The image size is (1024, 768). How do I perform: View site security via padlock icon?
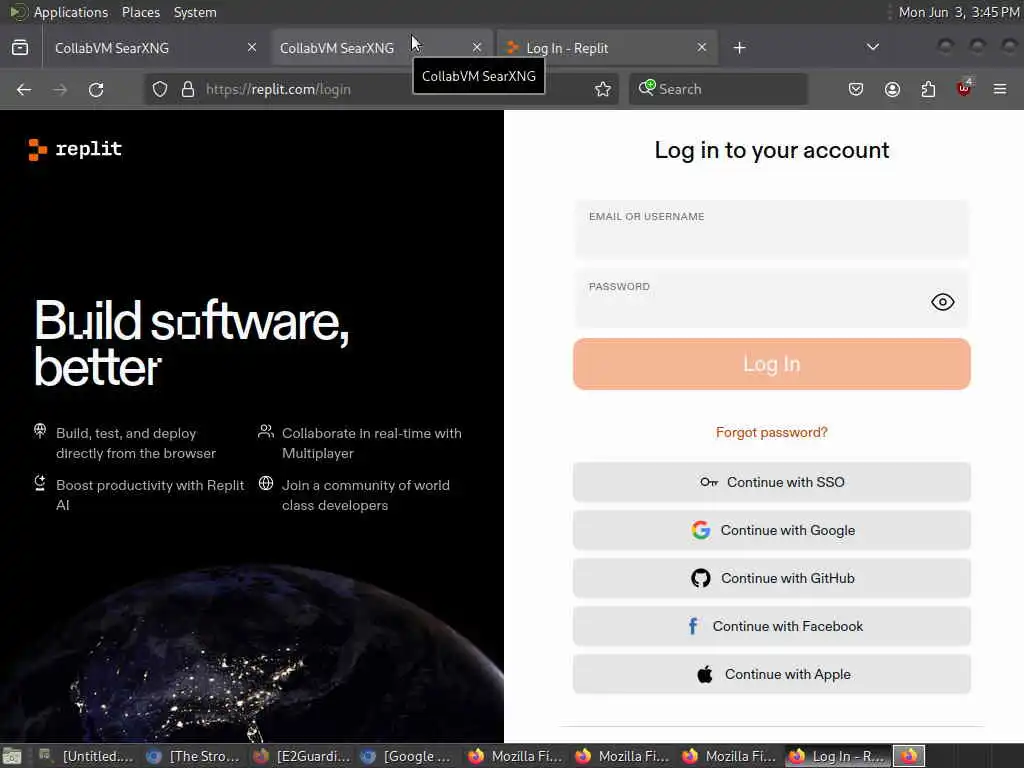(188, 89)
